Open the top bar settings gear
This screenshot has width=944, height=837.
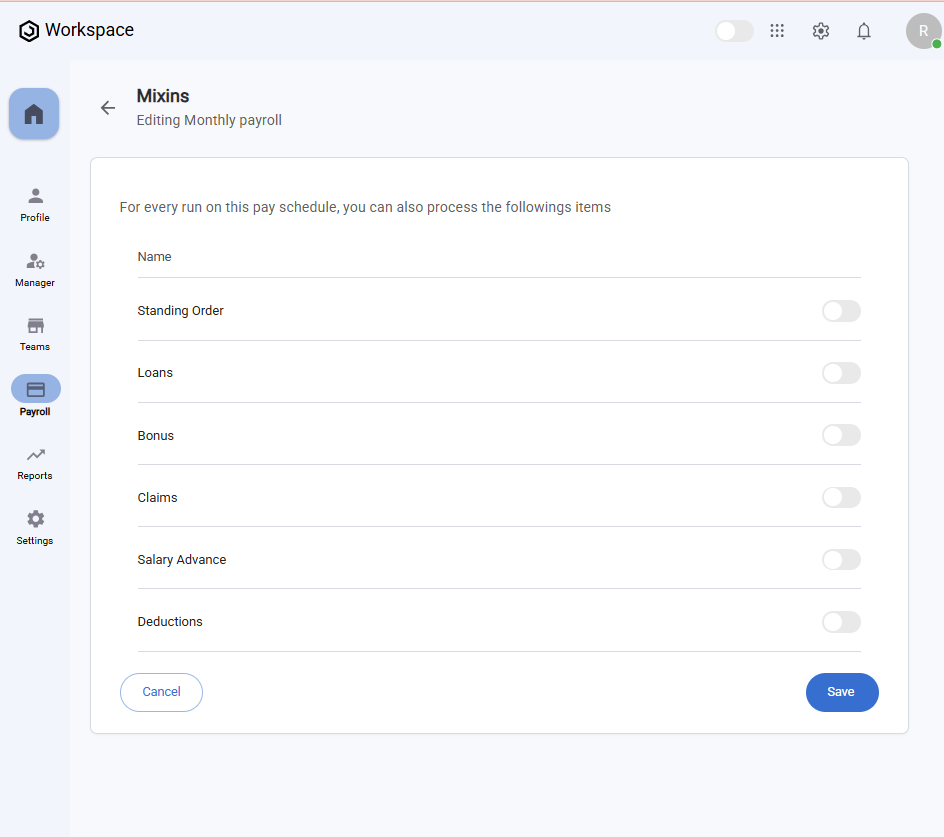pos(821,31)
